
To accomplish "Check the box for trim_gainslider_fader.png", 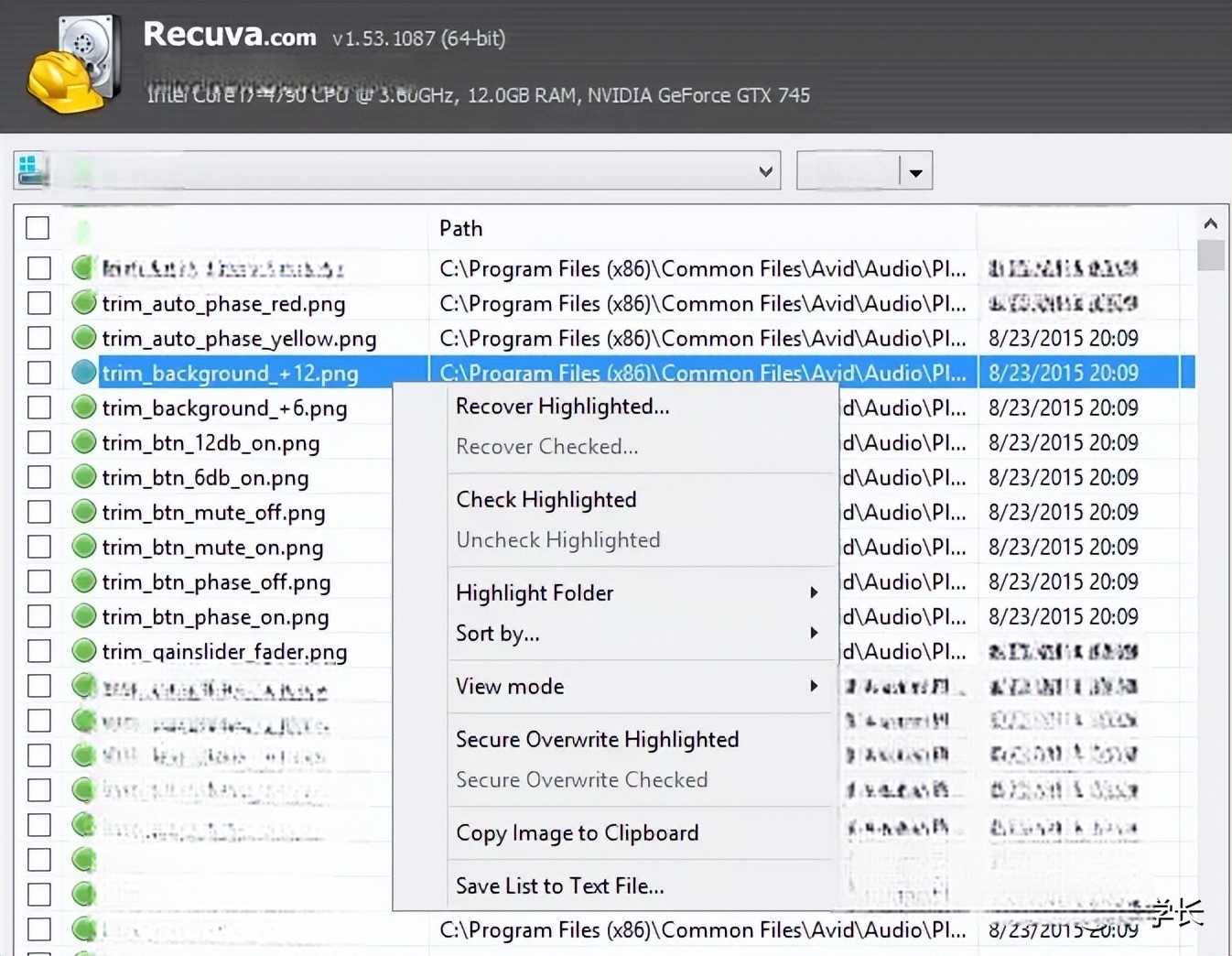I will click(x=39, y=650).
